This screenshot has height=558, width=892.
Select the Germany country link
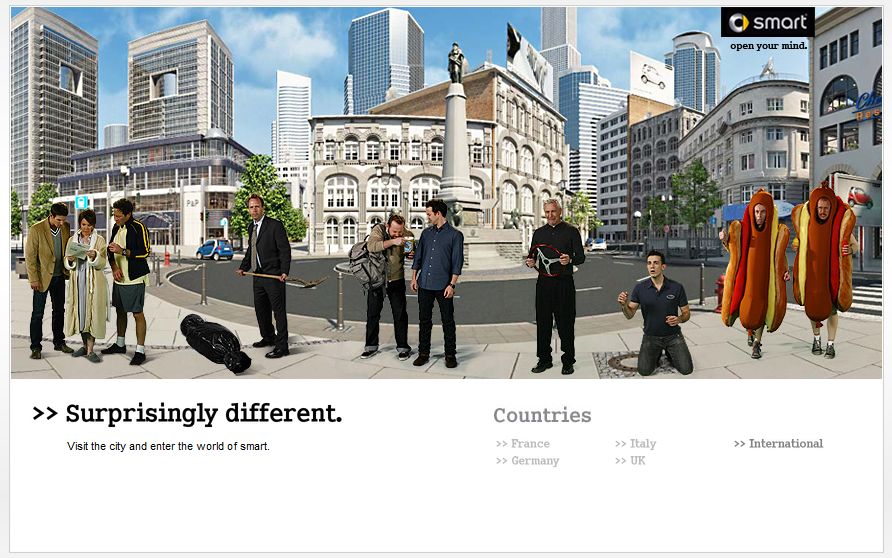click(527, 461)
